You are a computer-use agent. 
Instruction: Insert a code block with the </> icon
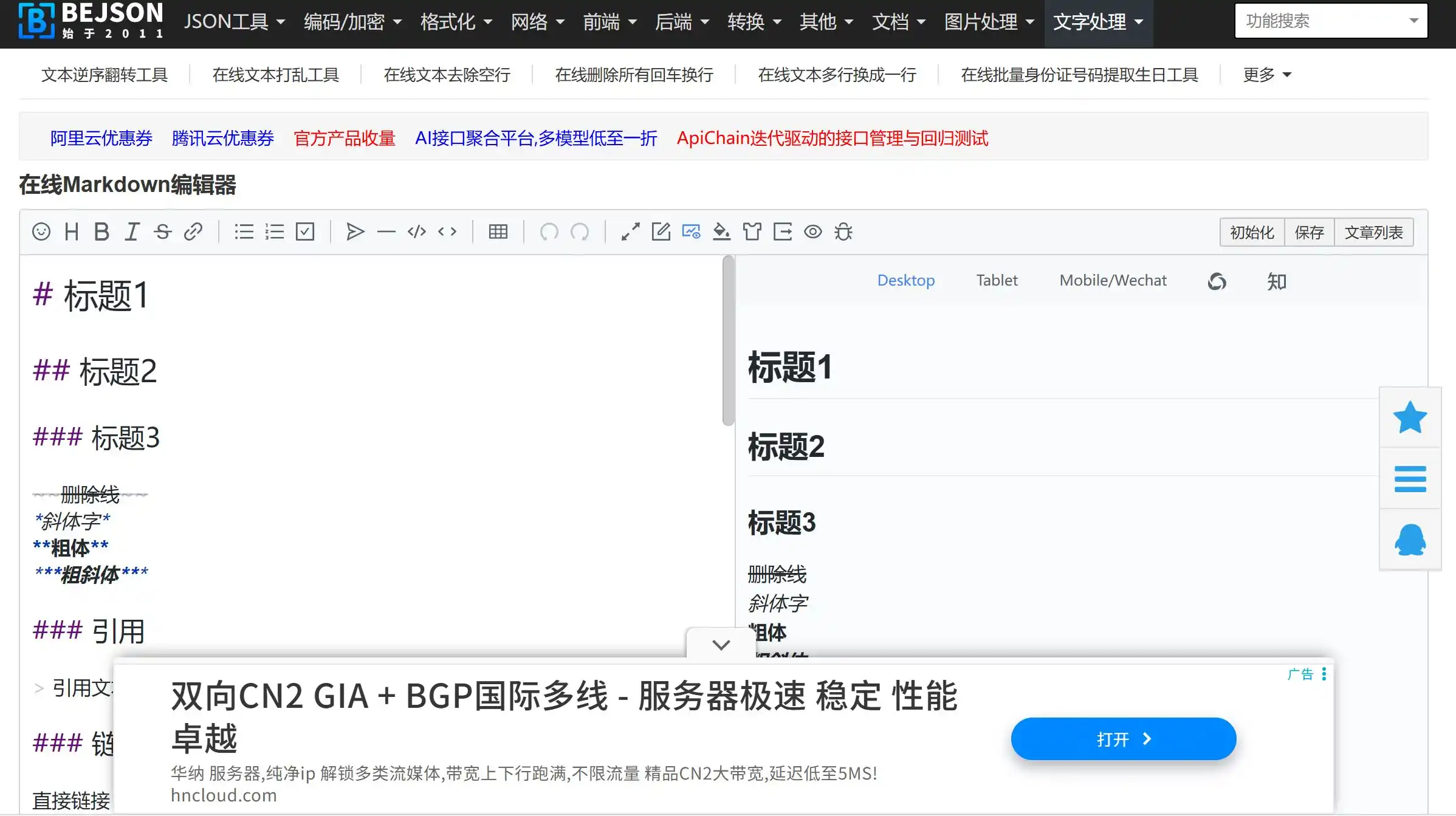[x=417, y=231]
